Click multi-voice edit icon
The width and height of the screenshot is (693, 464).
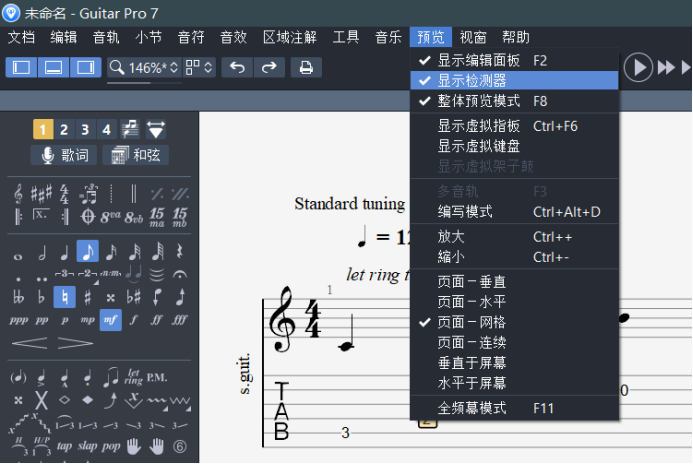(x=130, y=129)
